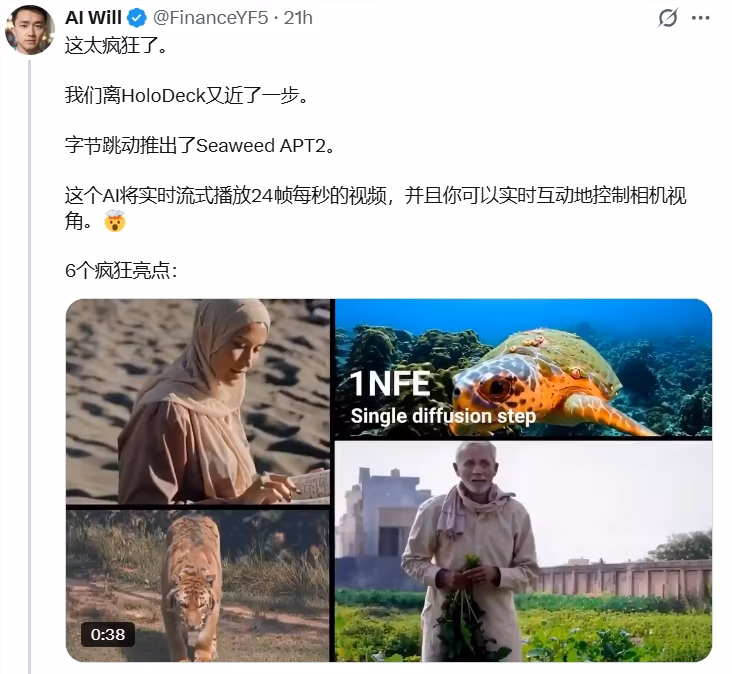Open the @FinanceYF5 handle link
Image resolution: width=732 pixels, height=674 pixels.
click(x=211, y=18)
